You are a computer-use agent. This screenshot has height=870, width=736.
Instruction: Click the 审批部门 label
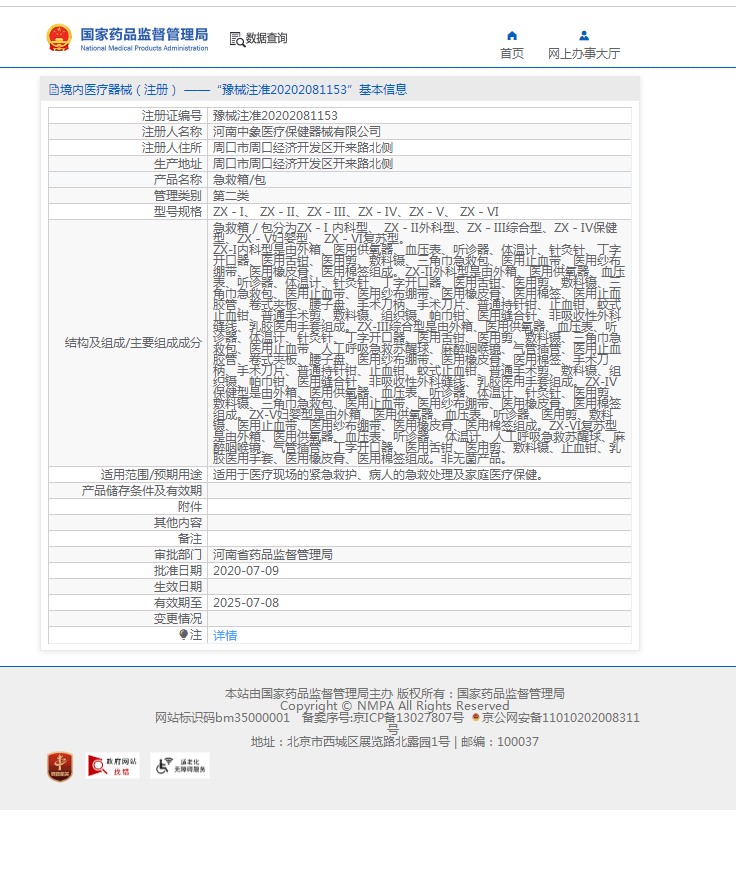coord(178,555)
